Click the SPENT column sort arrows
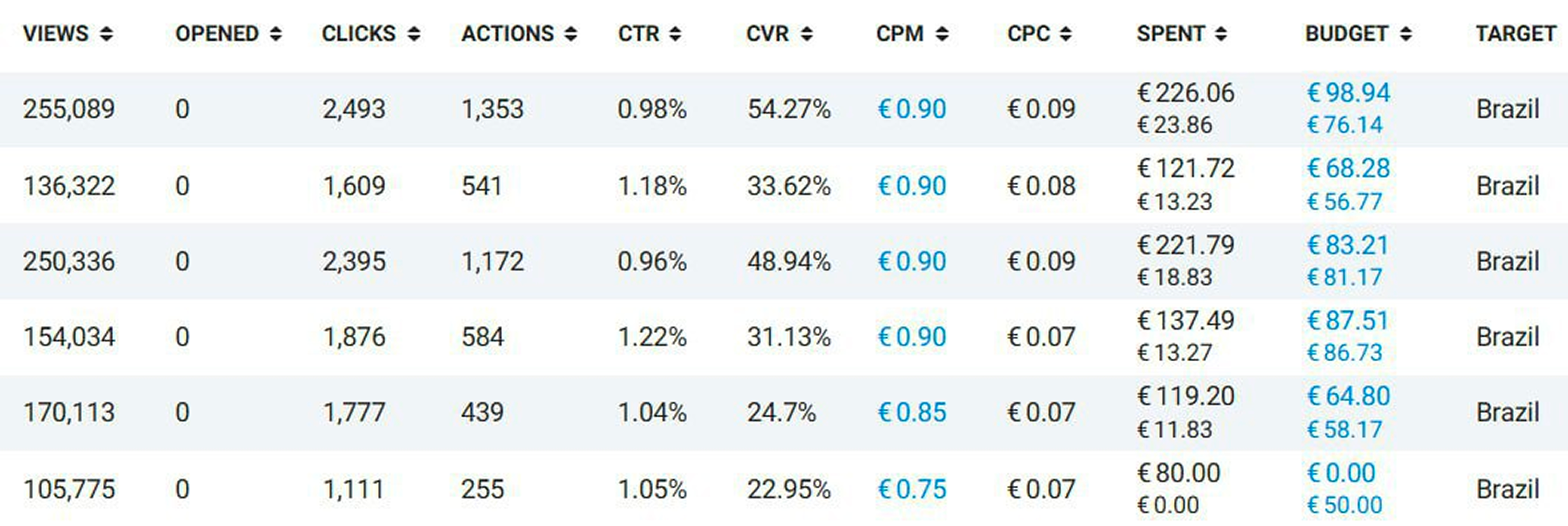Screen dimensions: 1568x526 point(1221,34)
